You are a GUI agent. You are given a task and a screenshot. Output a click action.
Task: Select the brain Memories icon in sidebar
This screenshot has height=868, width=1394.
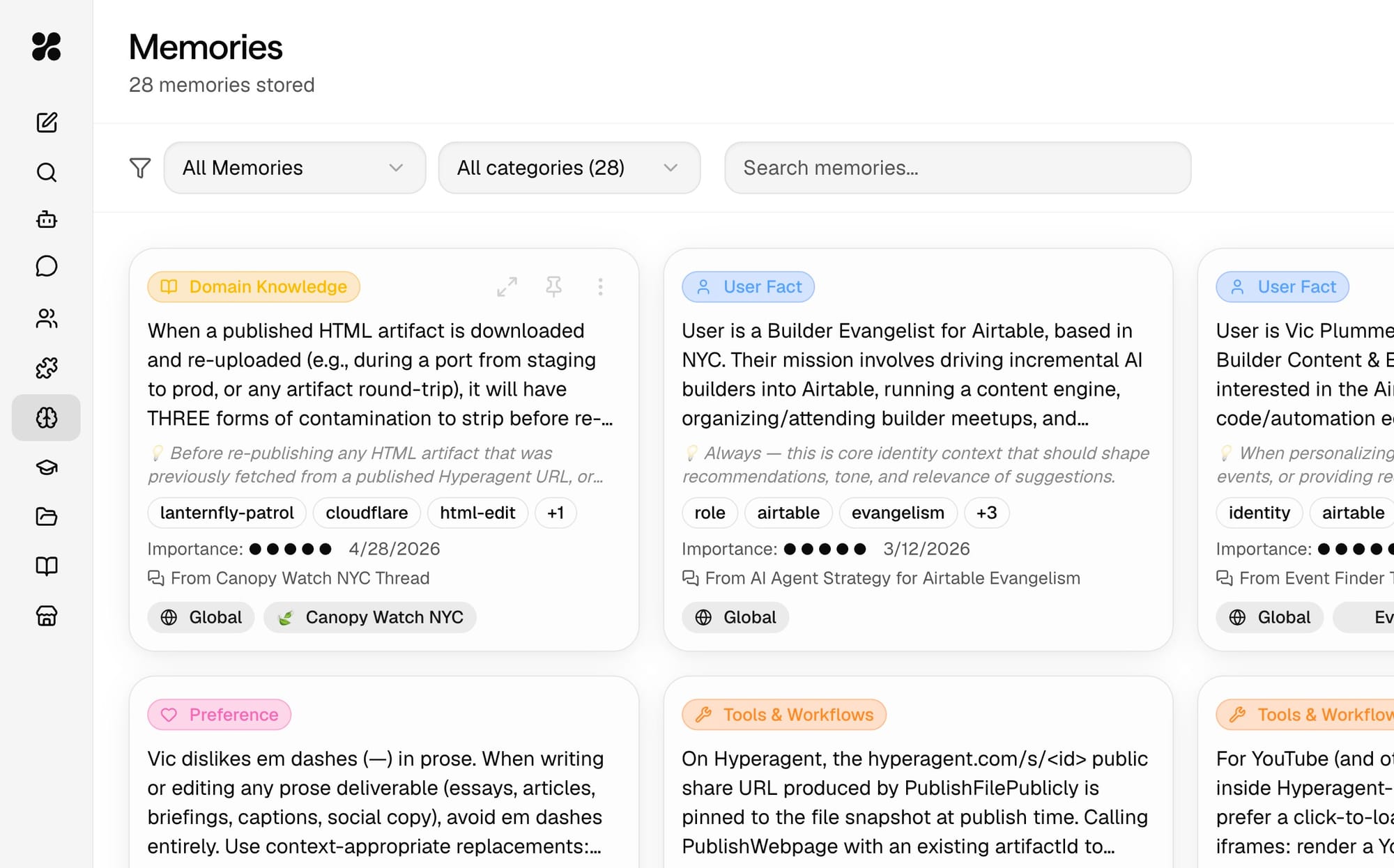47,418
